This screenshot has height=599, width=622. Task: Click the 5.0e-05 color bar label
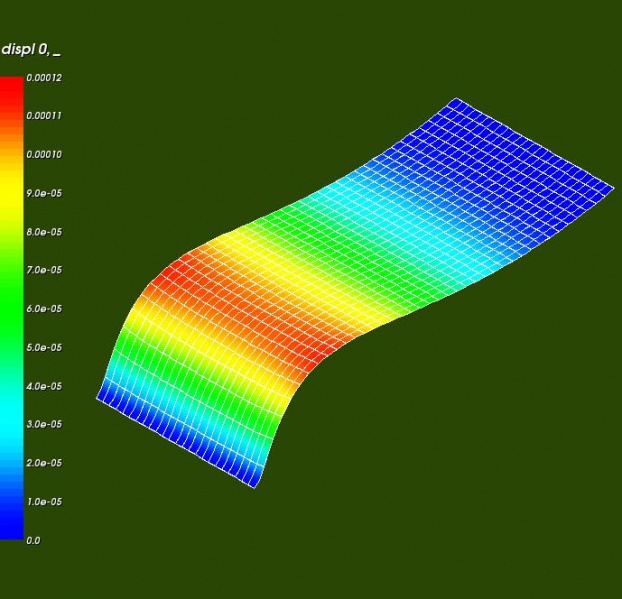(44, 347)
